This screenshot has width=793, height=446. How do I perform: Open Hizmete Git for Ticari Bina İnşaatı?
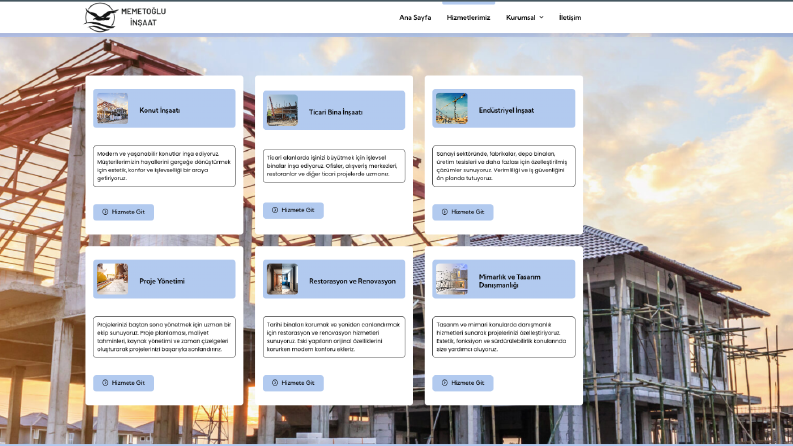pos(293,210)
